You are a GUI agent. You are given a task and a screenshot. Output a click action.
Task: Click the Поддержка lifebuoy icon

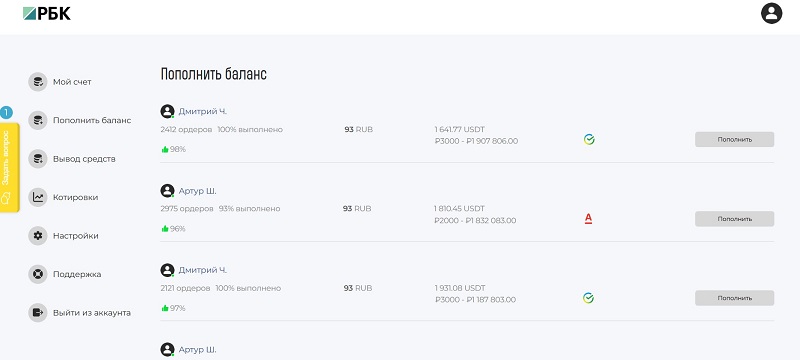click(38, 274)
